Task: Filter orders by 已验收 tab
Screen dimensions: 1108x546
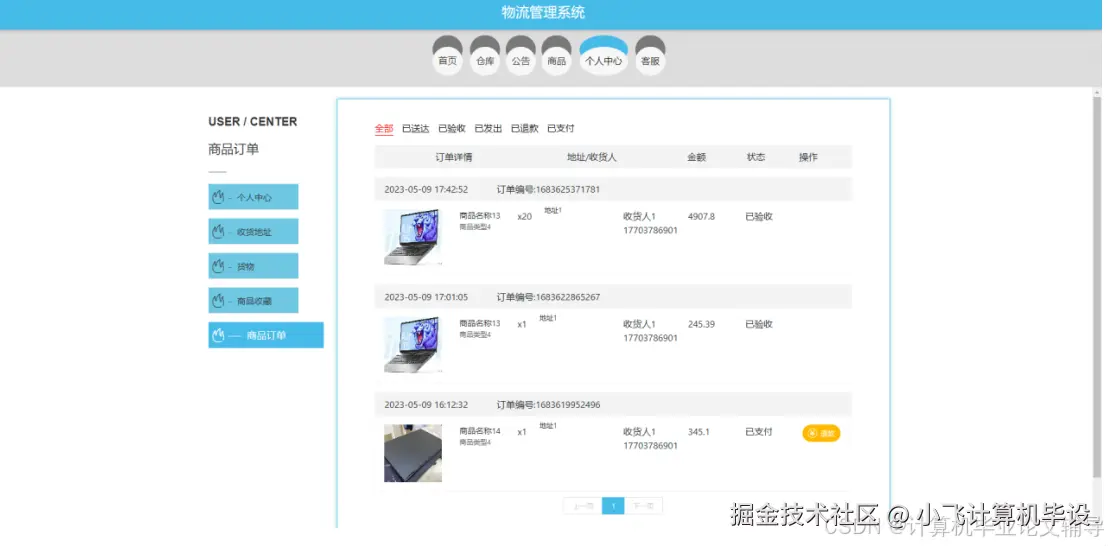Action: 452,129
